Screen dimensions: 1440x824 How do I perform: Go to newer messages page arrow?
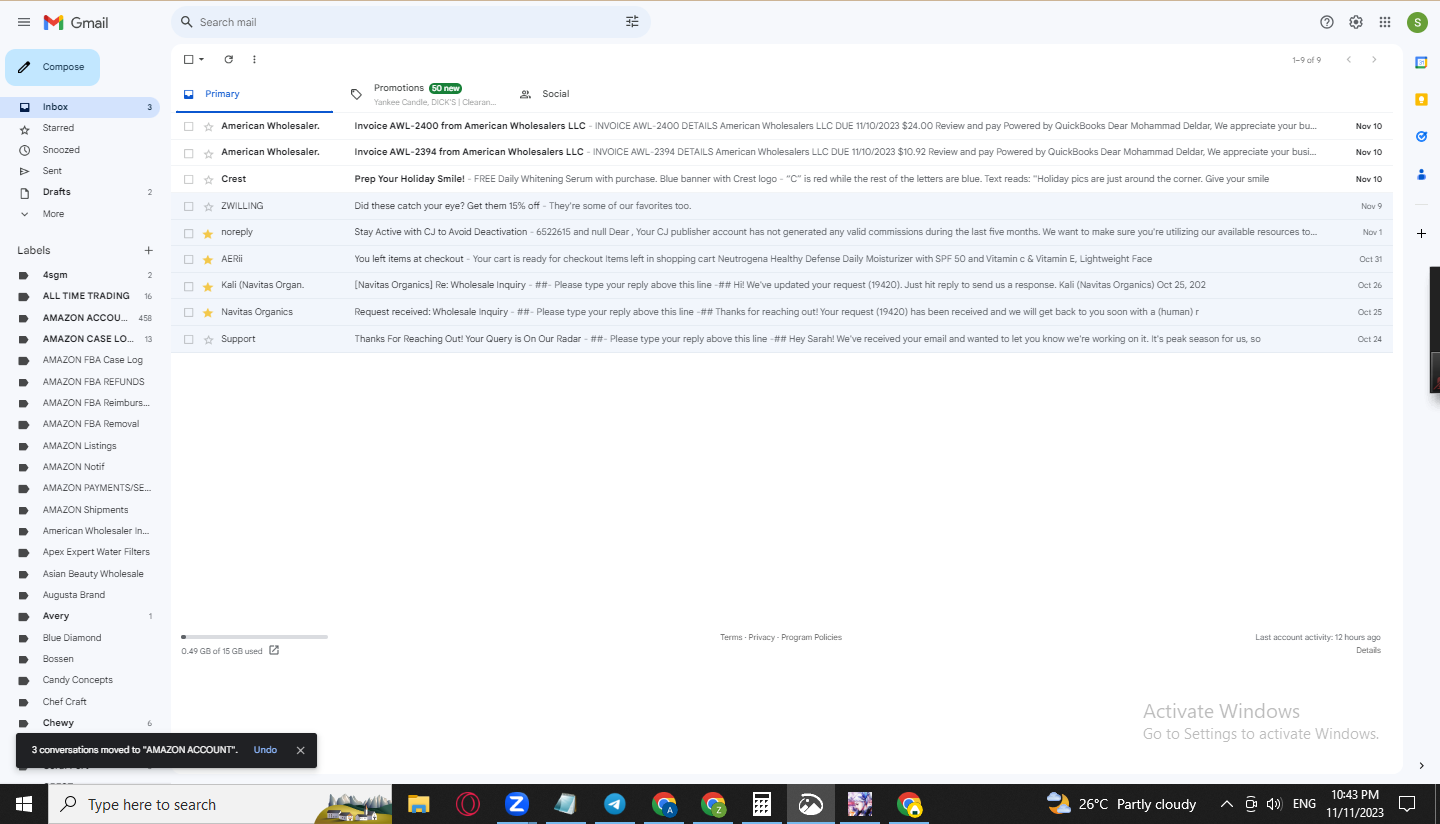[x=1348, y=60]
